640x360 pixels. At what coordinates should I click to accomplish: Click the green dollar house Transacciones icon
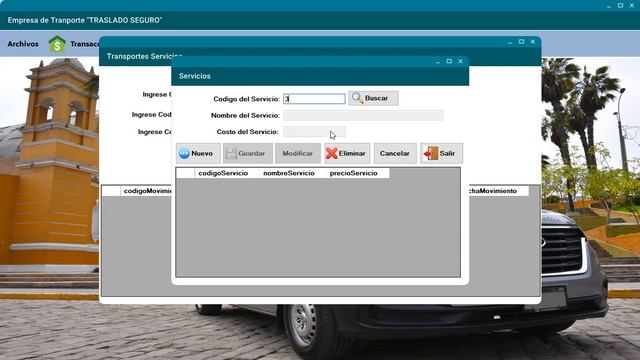(x=57, y=44)
